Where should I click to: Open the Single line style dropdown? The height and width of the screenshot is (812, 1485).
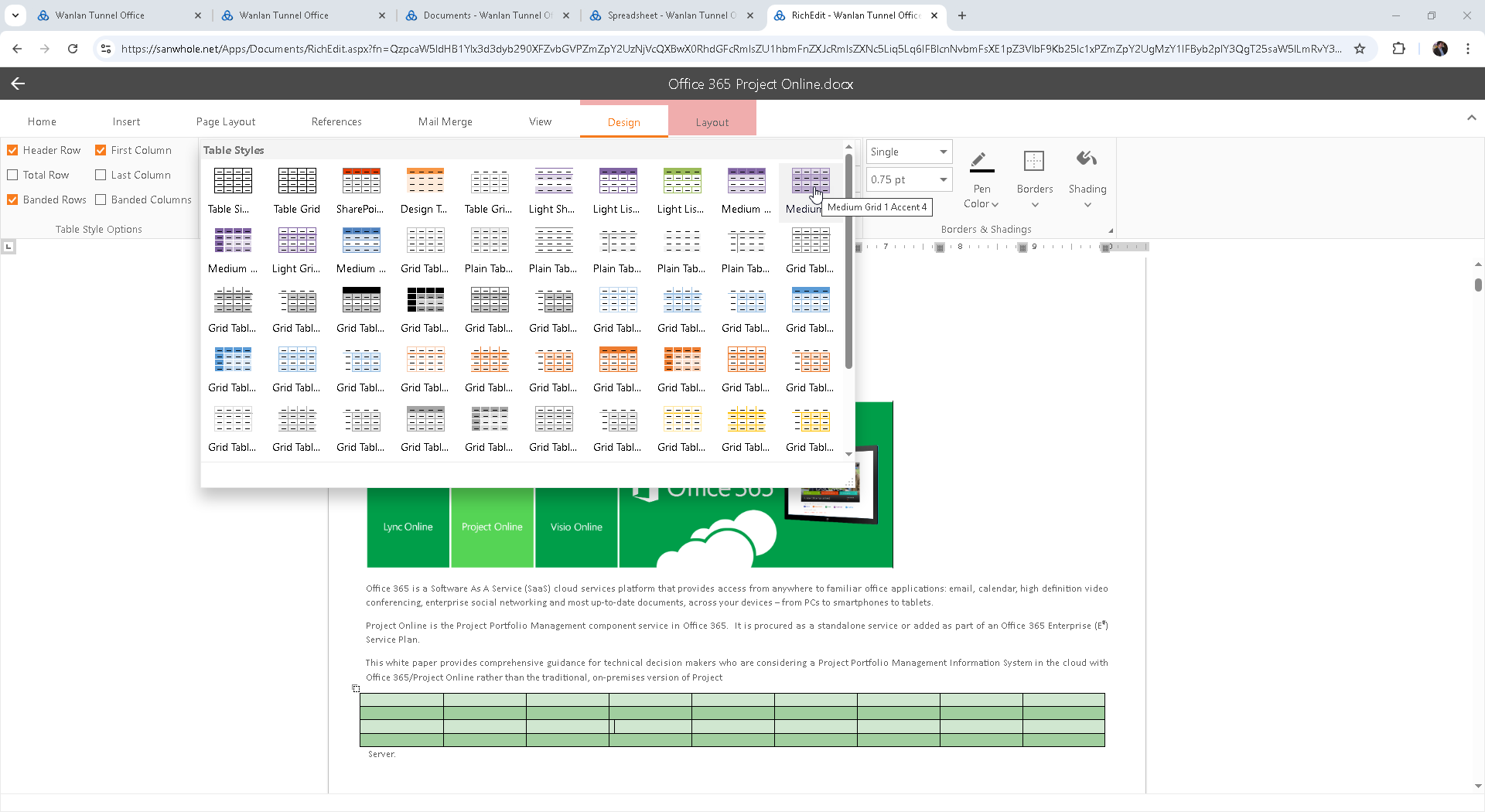click(909, 152)
